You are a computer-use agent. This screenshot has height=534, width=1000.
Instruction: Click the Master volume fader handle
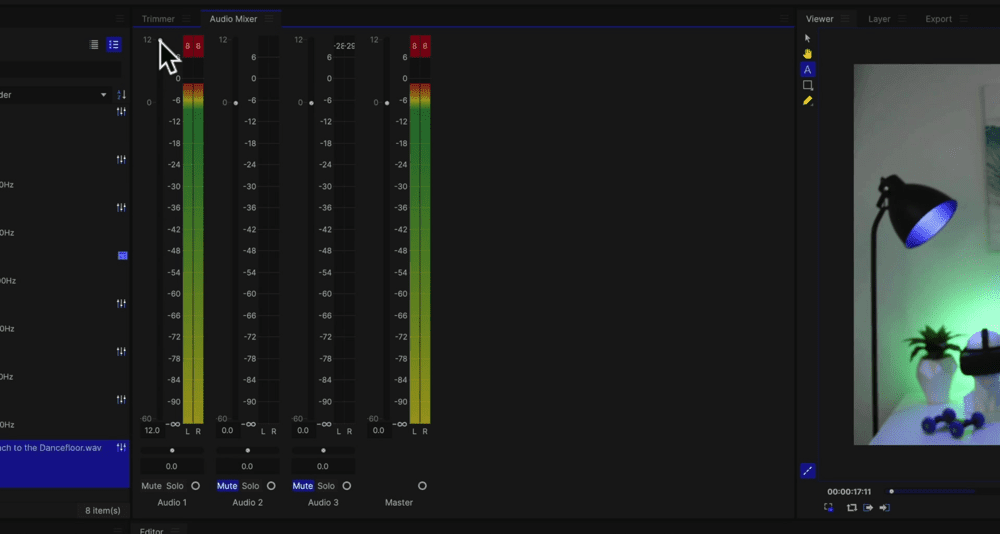(386, 103)
